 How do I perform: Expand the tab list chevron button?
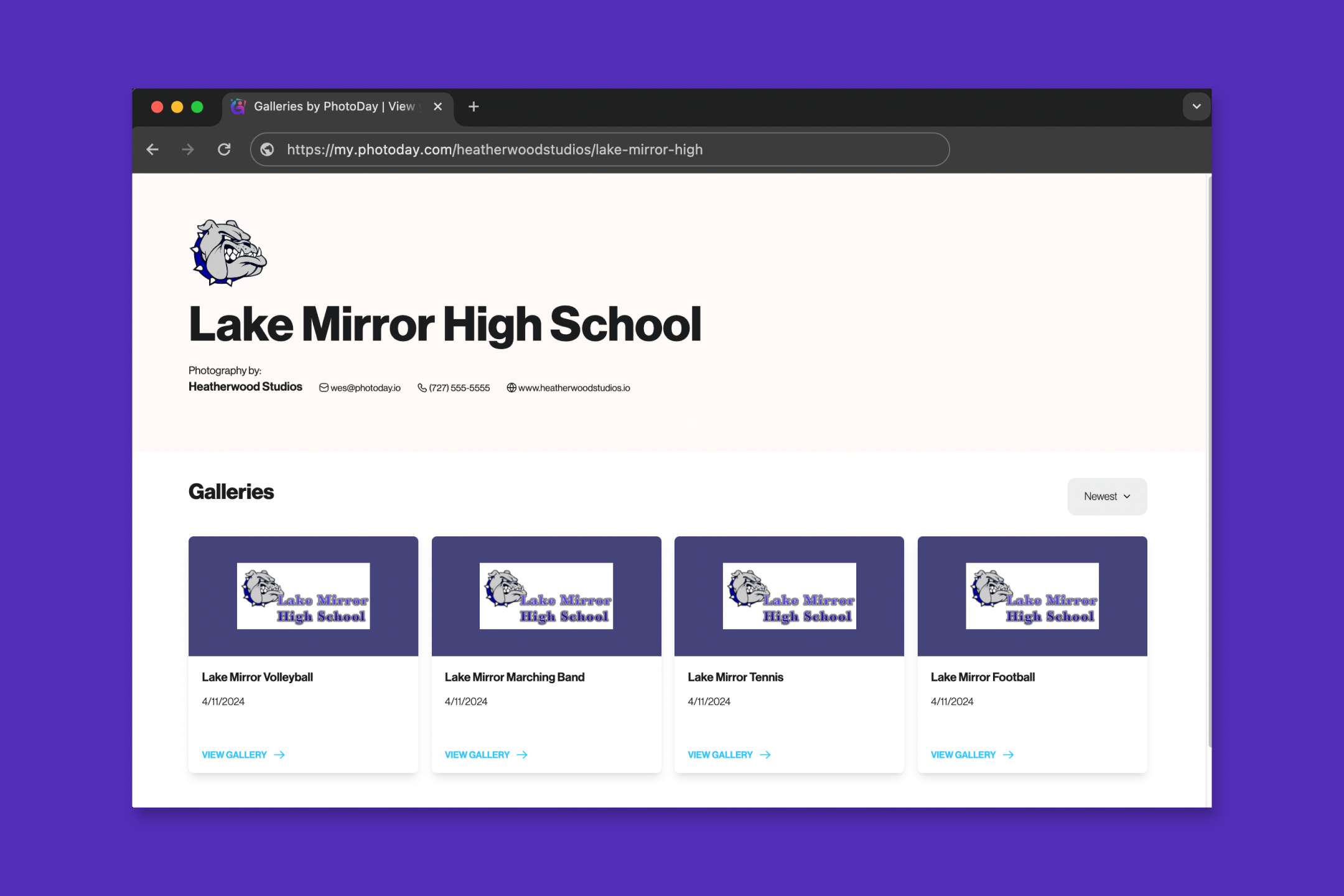[1196, 106]
